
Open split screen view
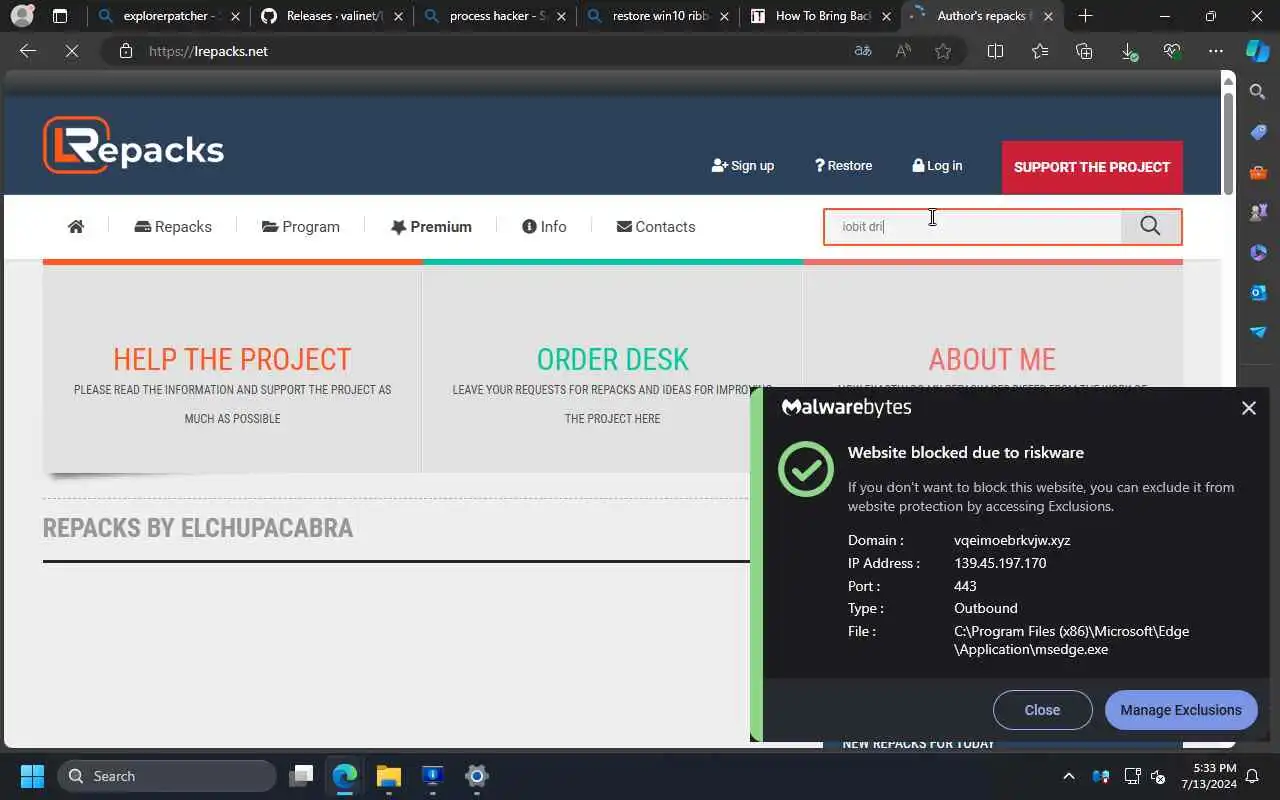point(996,51)
